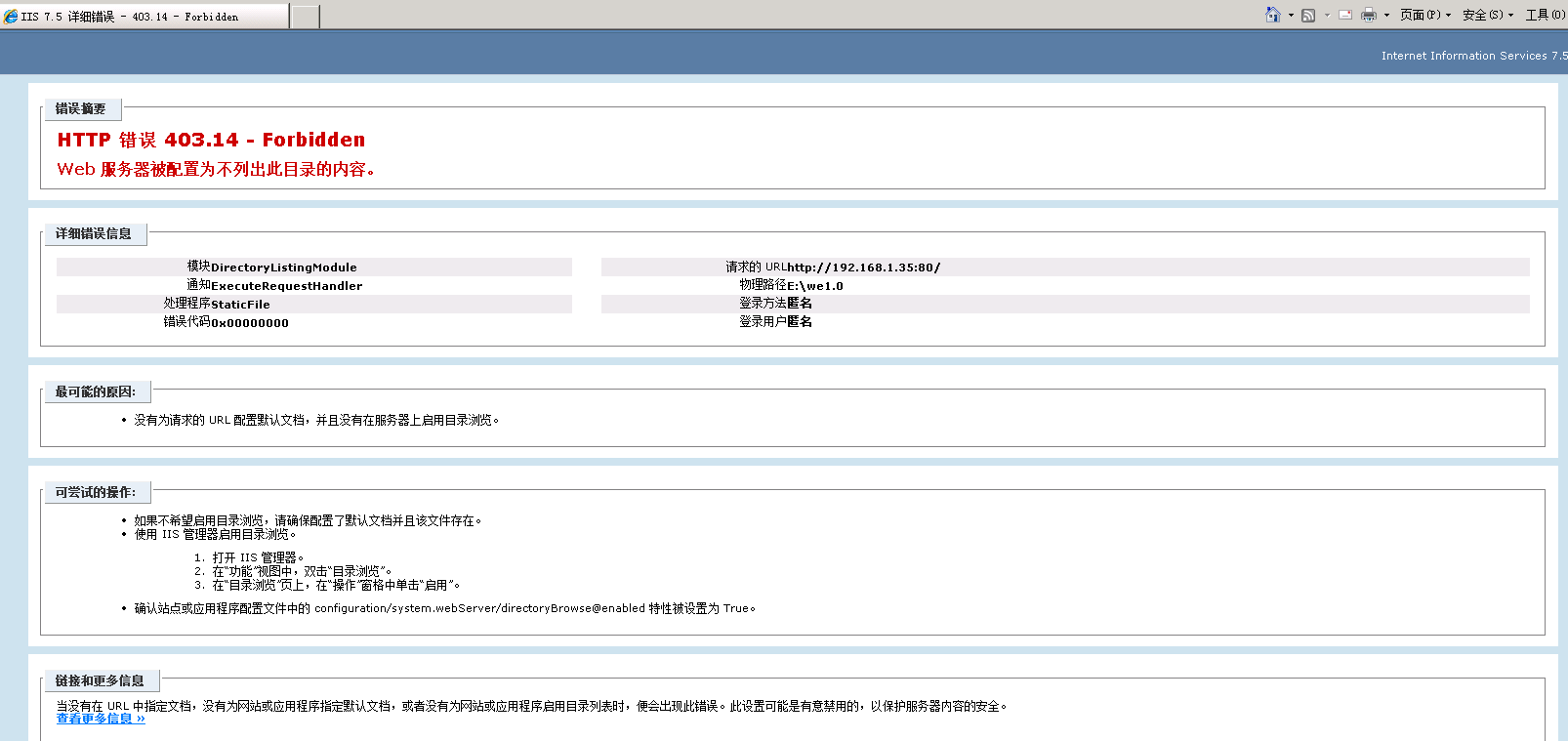Click the ExecuteRequestHandler value
Image resolution: width=1568 pixels, height=741 pixels.
pos(286,286)
